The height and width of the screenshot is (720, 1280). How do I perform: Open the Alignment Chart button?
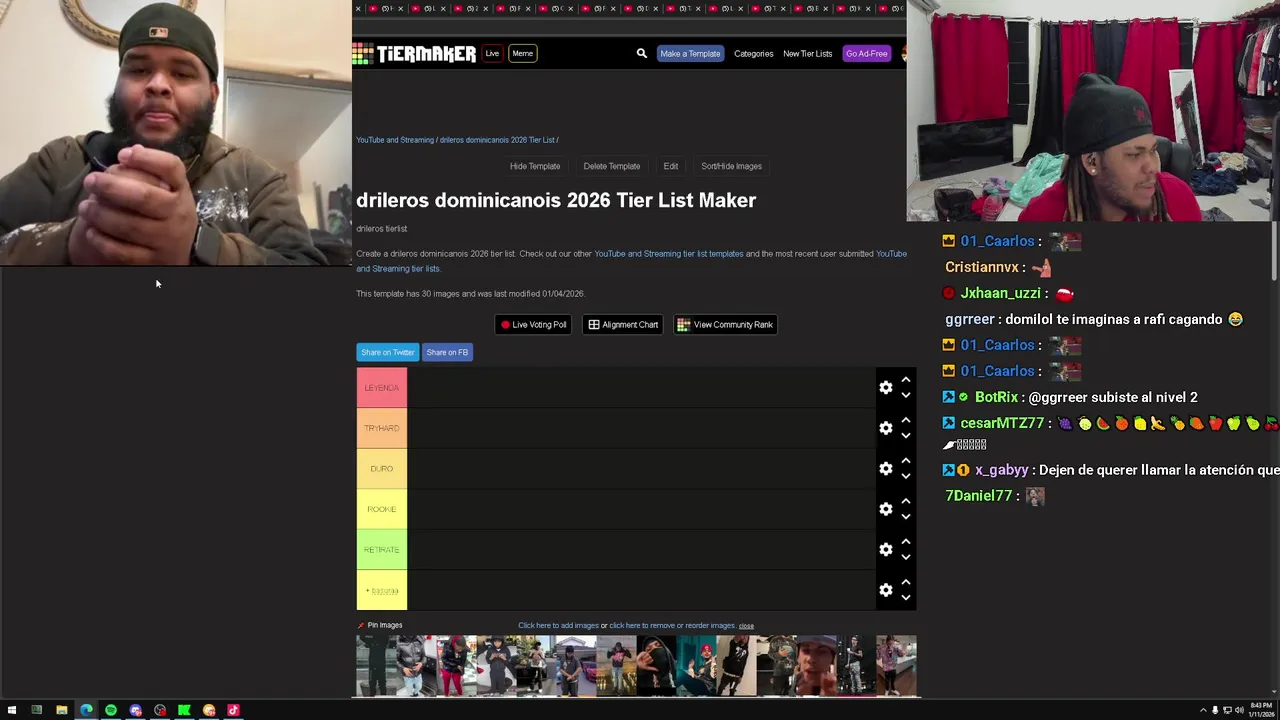pos(623,324)
